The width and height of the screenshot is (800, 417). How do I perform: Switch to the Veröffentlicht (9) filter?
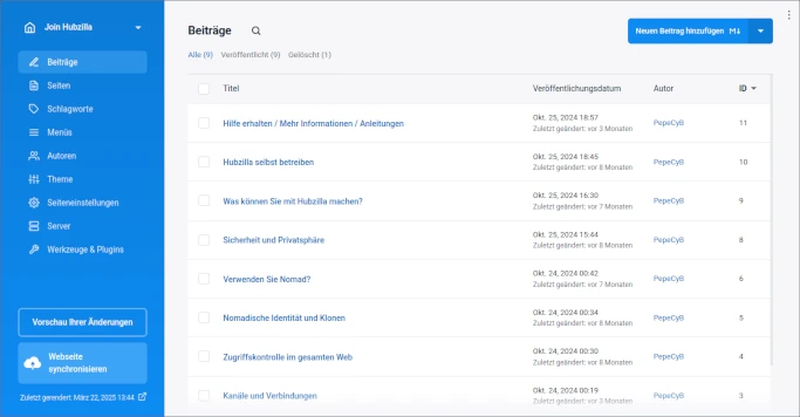[x=250, y=55]
